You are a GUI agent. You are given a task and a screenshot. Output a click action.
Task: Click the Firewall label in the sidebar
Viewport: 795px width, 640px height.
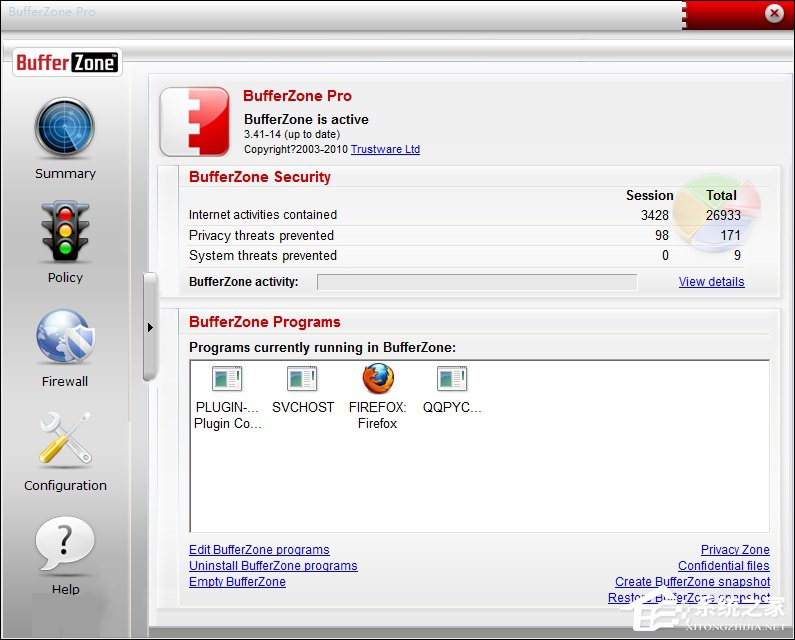65,381
